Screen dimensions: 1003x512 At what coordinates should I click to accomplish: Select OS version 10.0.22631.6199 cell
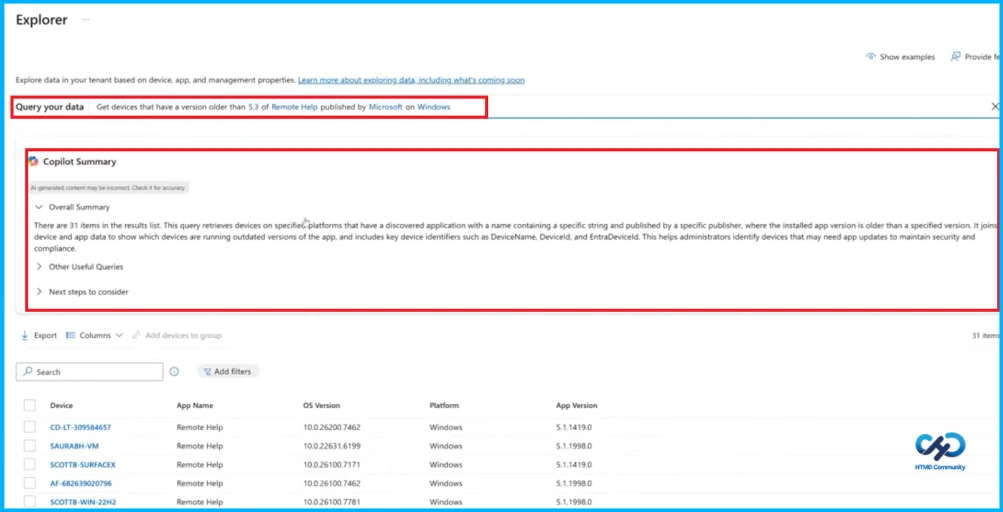[x=332, y=445]
